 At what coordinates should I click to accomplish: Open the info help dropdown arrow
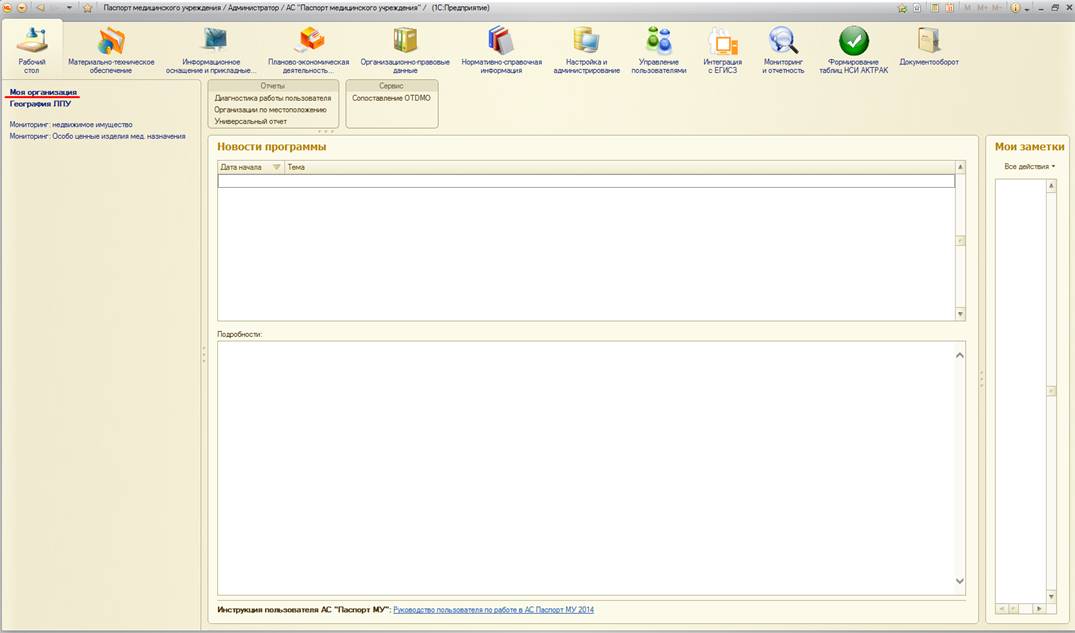(1027, 7)
